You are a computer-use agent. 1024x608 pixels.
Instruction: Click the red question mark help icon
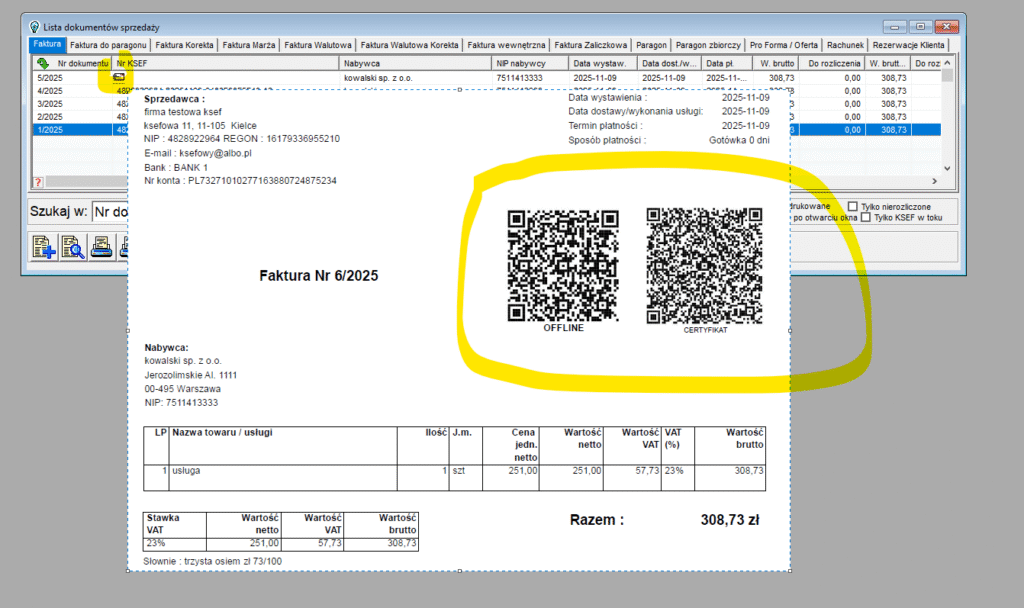38,182
